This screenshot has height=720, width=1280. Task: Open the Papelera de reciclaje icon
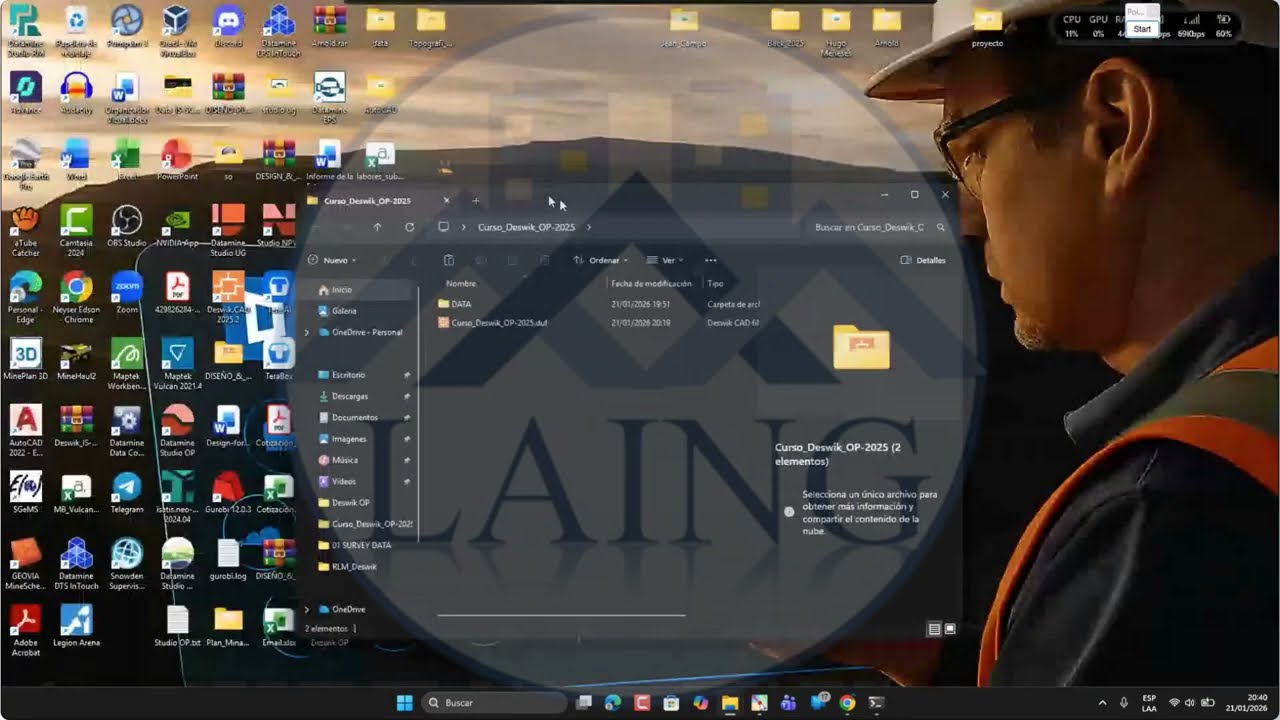pos(76,31)
